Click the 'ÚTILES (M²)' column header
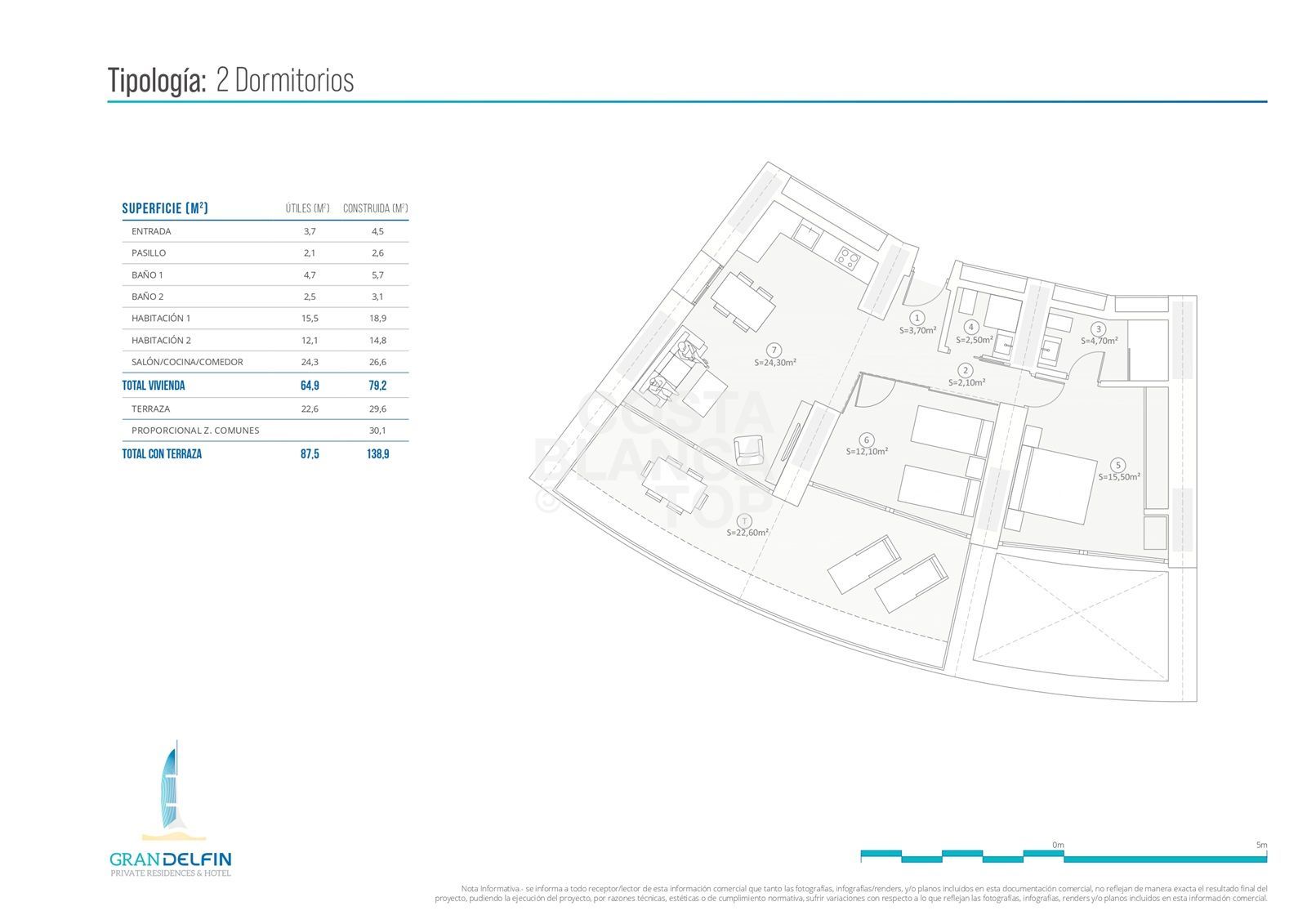The height and width of the screenshot is (924, 1307). click(x=308, y=208)
